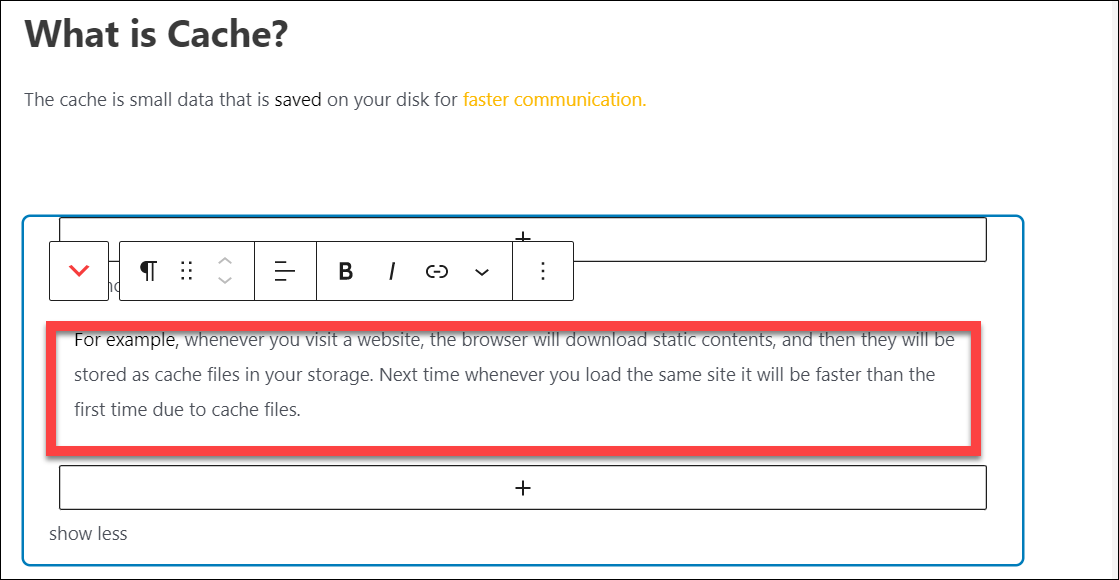Move the block up with arrow
The width and height of the screenshot is (1119, 580).
pos(225,260)
